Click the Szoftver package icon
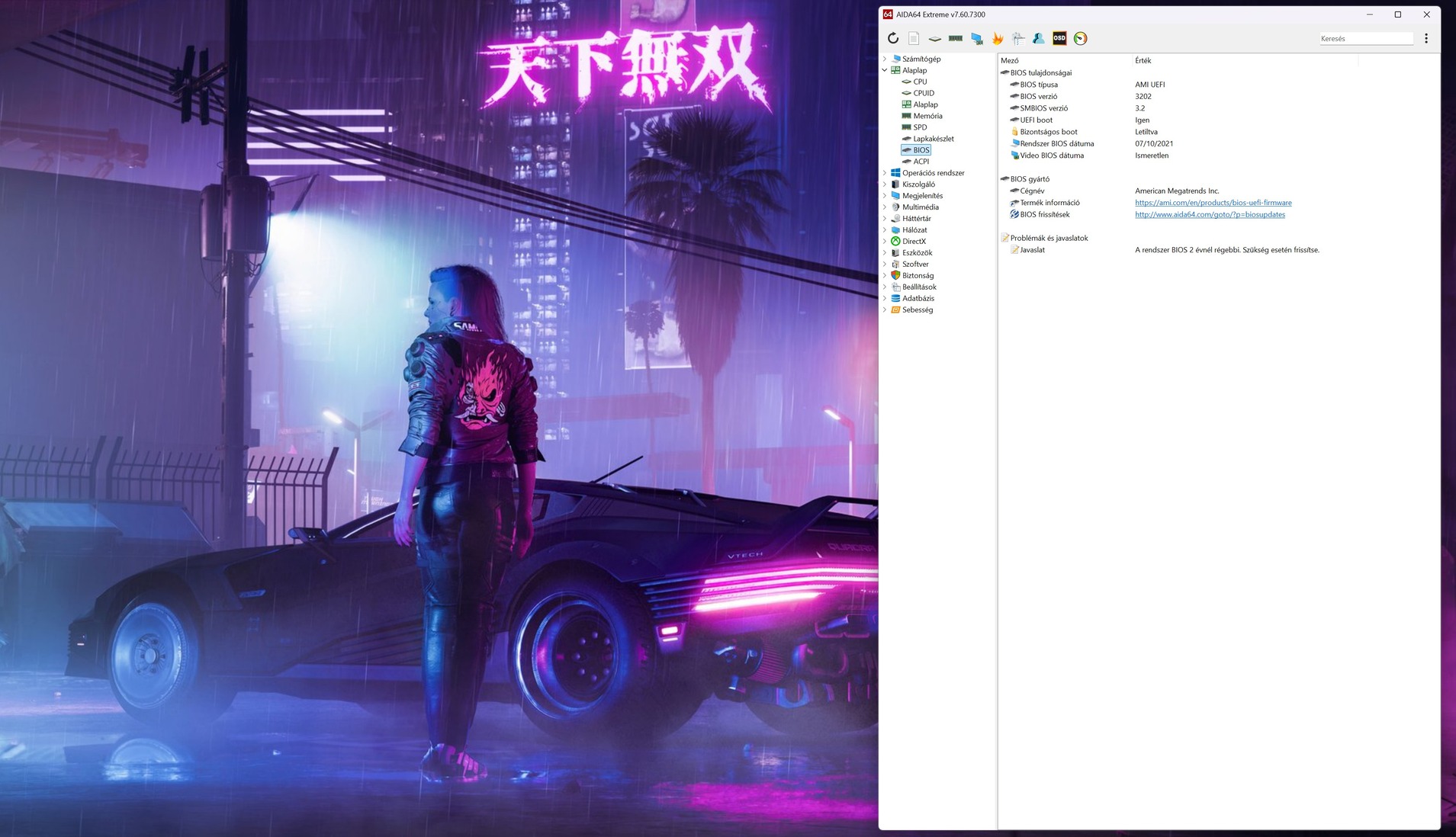 895,265
